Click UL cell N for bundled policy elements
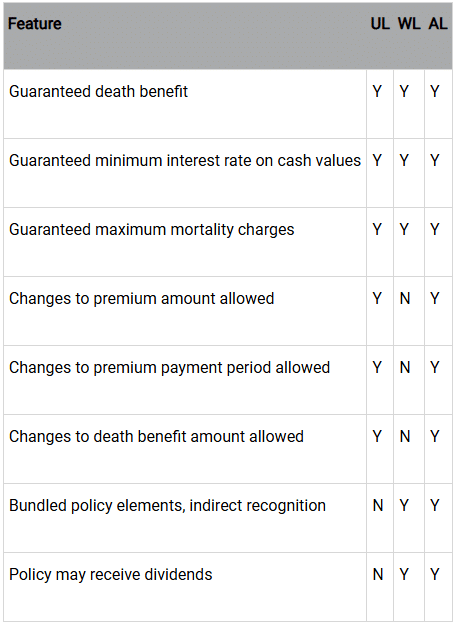457x625 pixels. click(378, 505)
